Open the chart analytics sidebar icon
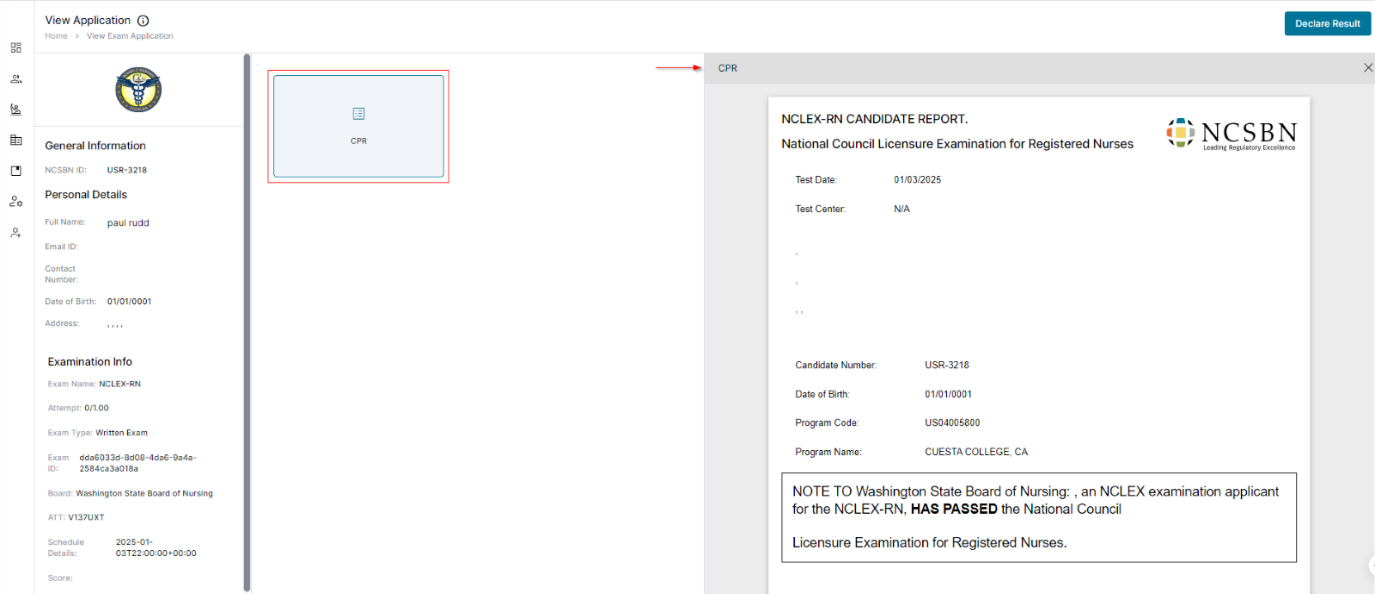Viewport: 1375px width, 594px height. pyautogui.click(x=16, y=109)
